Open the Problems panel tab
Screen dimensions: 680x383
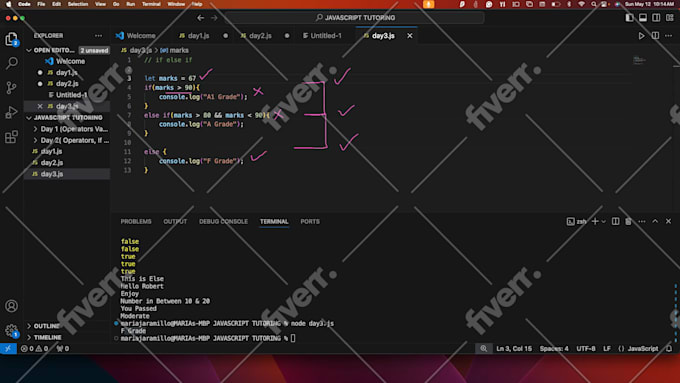point(136,221)
